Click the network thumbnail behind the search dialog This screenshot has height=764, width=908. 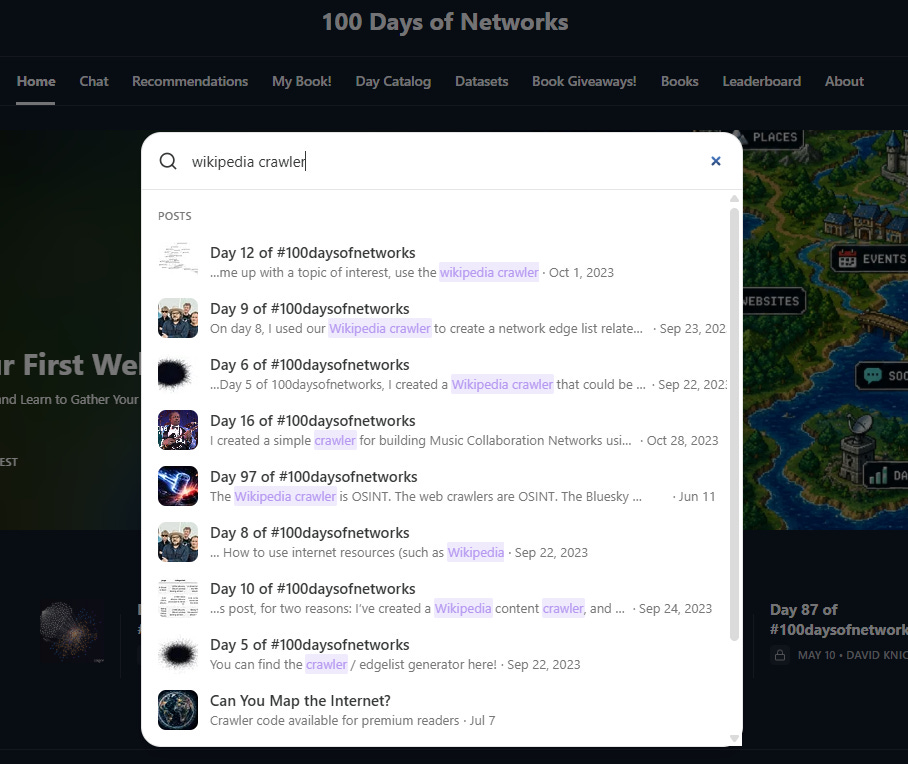tap(72, 632)
